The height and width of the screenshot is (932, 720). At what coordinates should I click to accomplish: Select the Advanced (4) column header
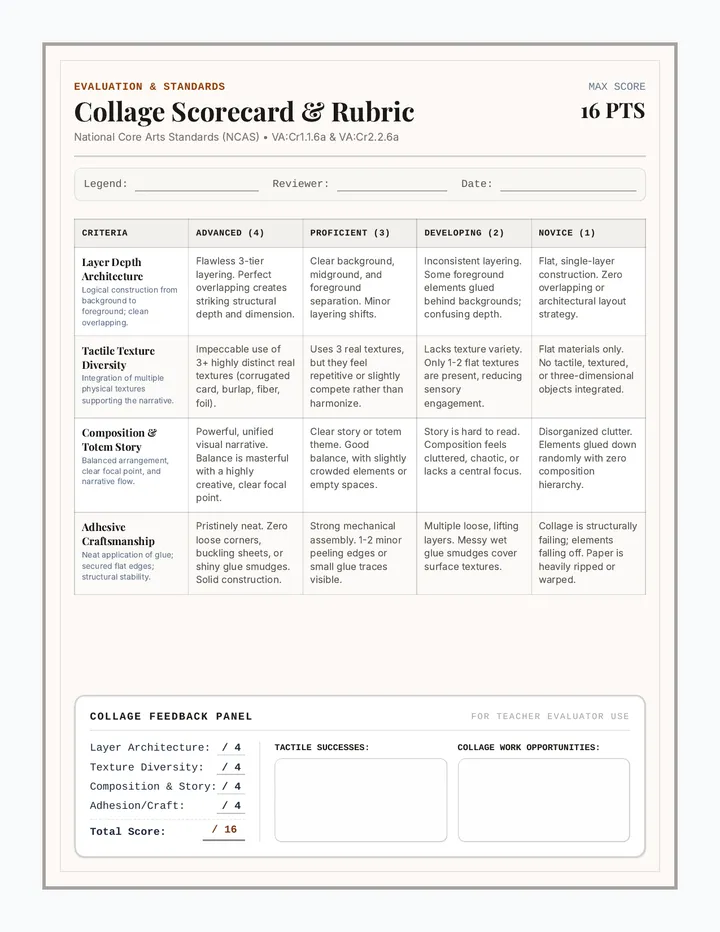[x=246, y=233]
